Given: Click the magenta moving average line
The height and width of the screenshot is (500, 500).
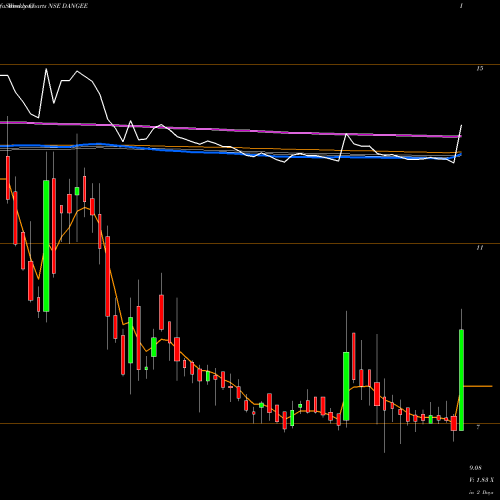Looking at the screenshot, I should point(231,129).
